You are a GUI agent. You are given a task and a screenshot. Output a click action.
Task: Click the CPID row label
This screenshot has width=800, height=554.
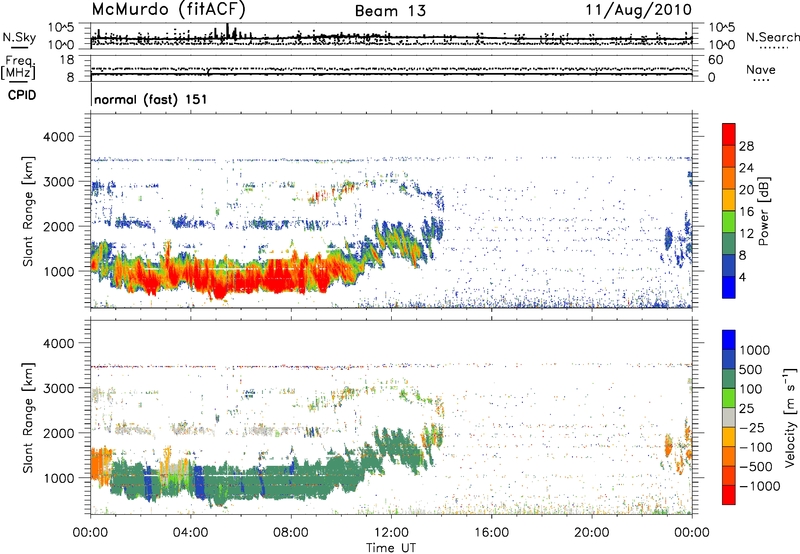[22, 95]
